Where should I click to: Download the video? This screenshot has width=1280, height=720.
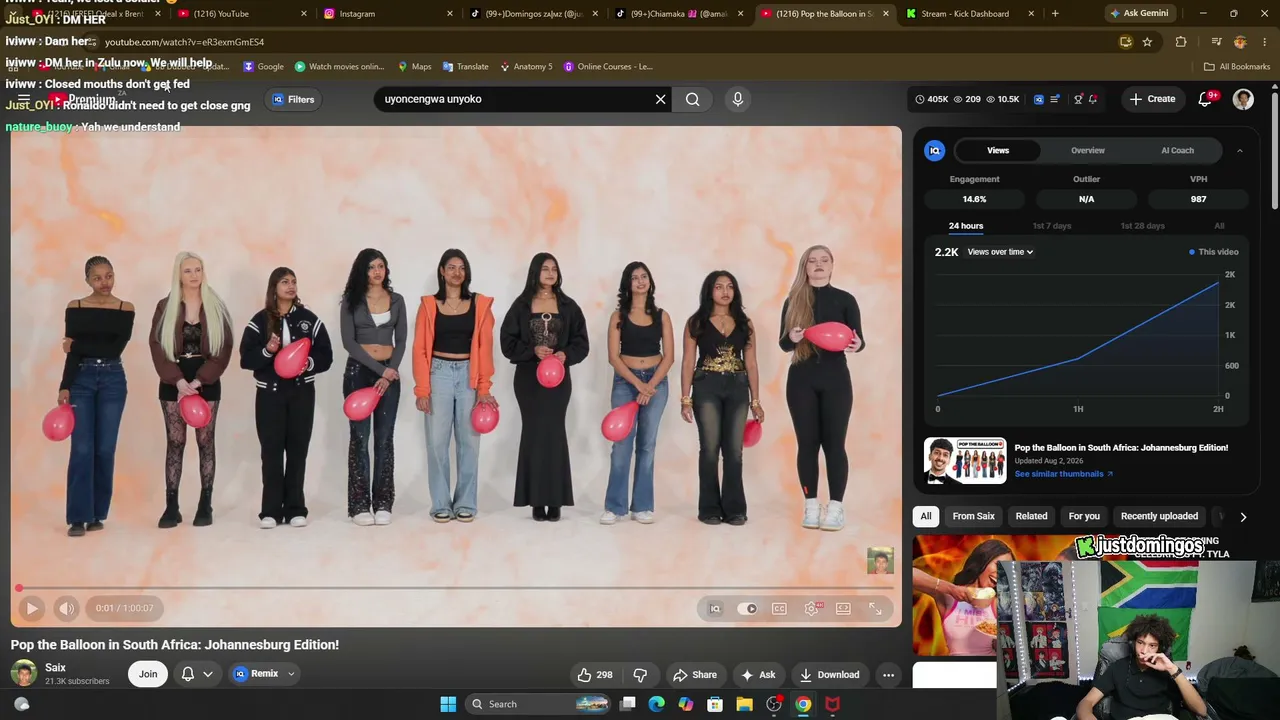pyautogui.click(x=829, y=674)
